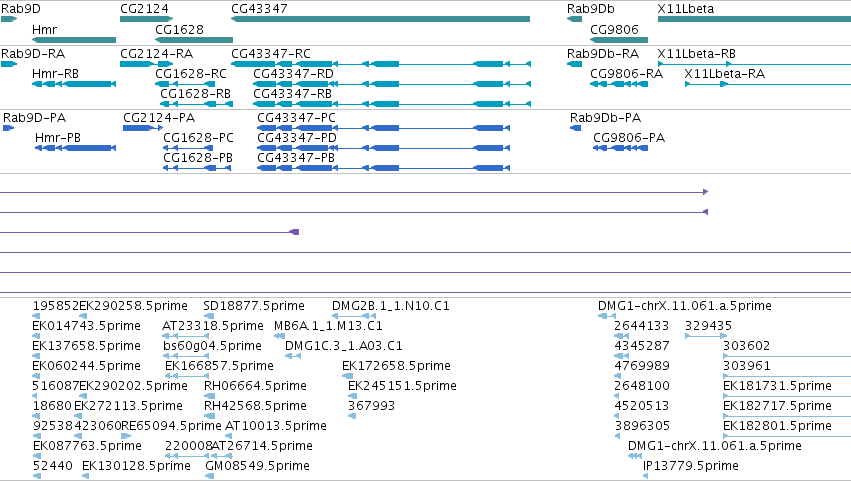The width and height of the screenshot is (851, 481).
Task: Open the 367993 feature label
Action: pyautogui.click(x=371, y=406)
